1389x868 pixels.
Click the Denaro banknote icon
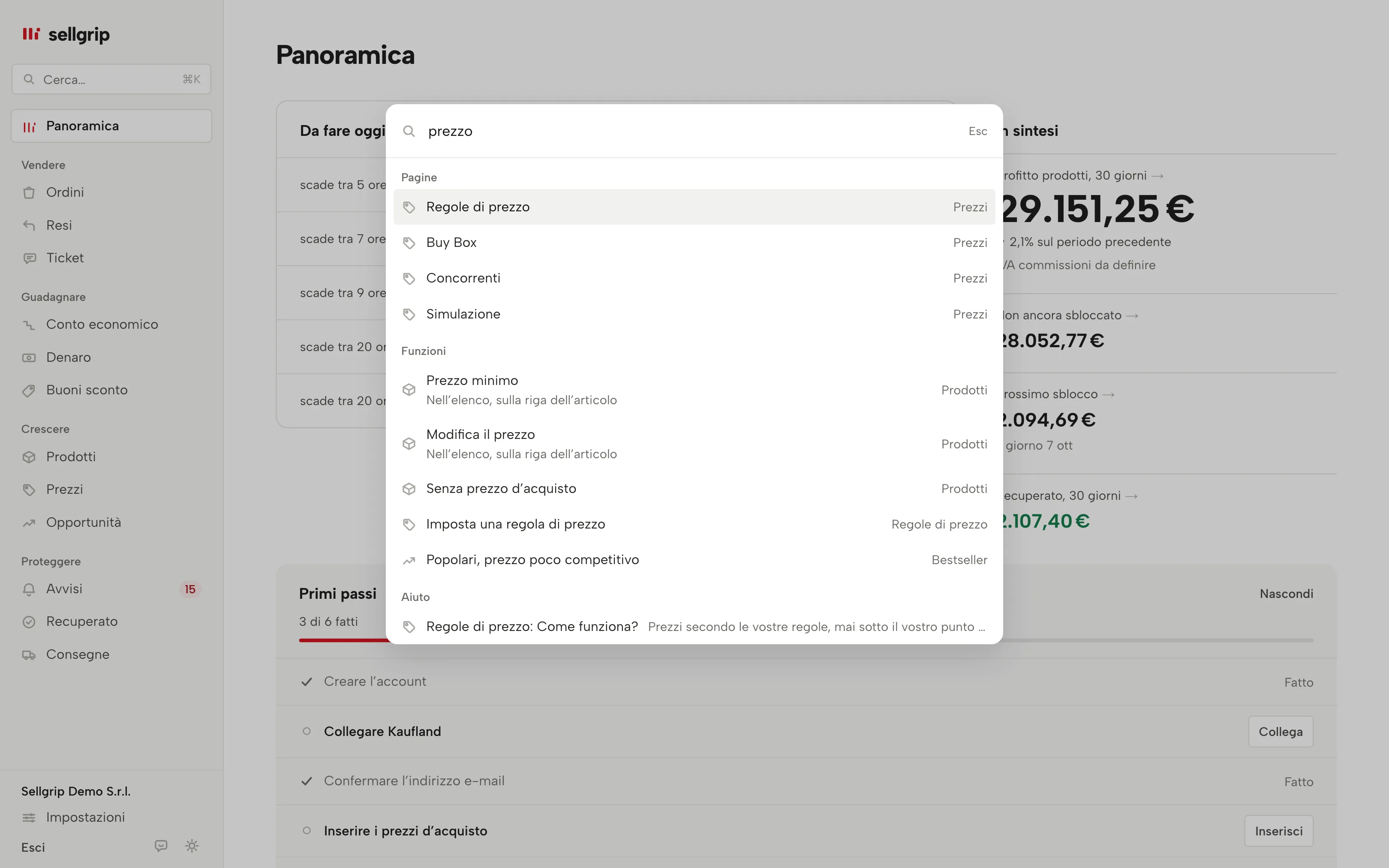[29, 357]
